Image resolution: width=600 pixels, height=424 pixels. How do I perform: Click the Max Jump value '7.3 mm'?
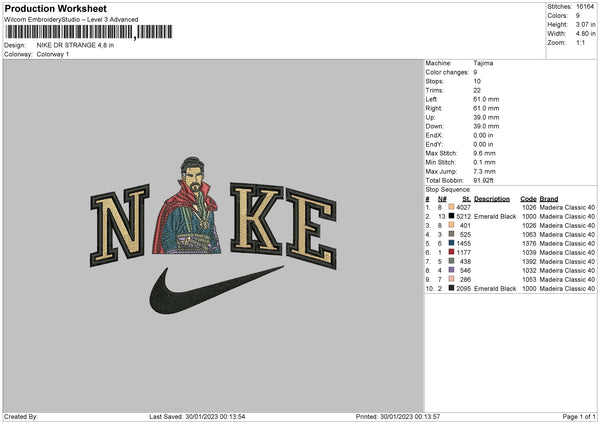point(484,171)
